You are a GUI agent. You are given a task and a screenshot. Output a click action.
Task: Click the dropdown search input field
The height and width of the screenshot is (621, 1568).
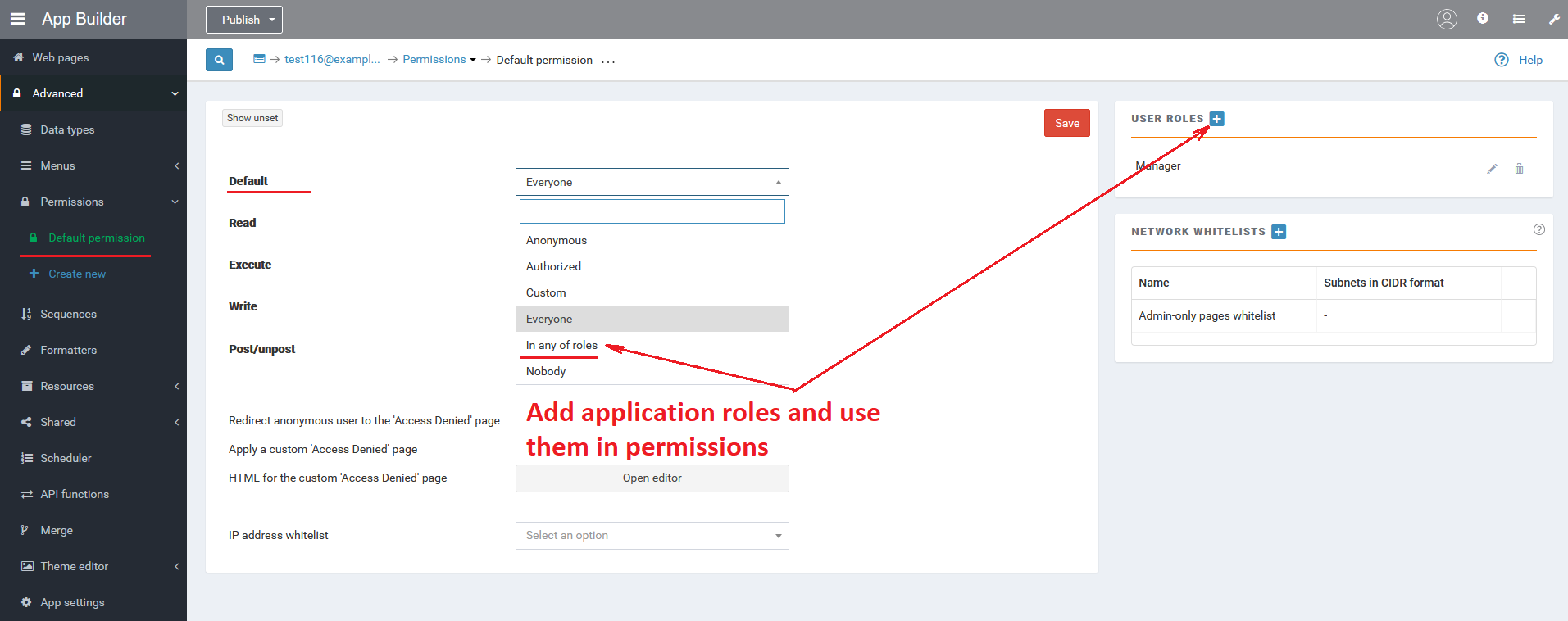coord(652,211)
